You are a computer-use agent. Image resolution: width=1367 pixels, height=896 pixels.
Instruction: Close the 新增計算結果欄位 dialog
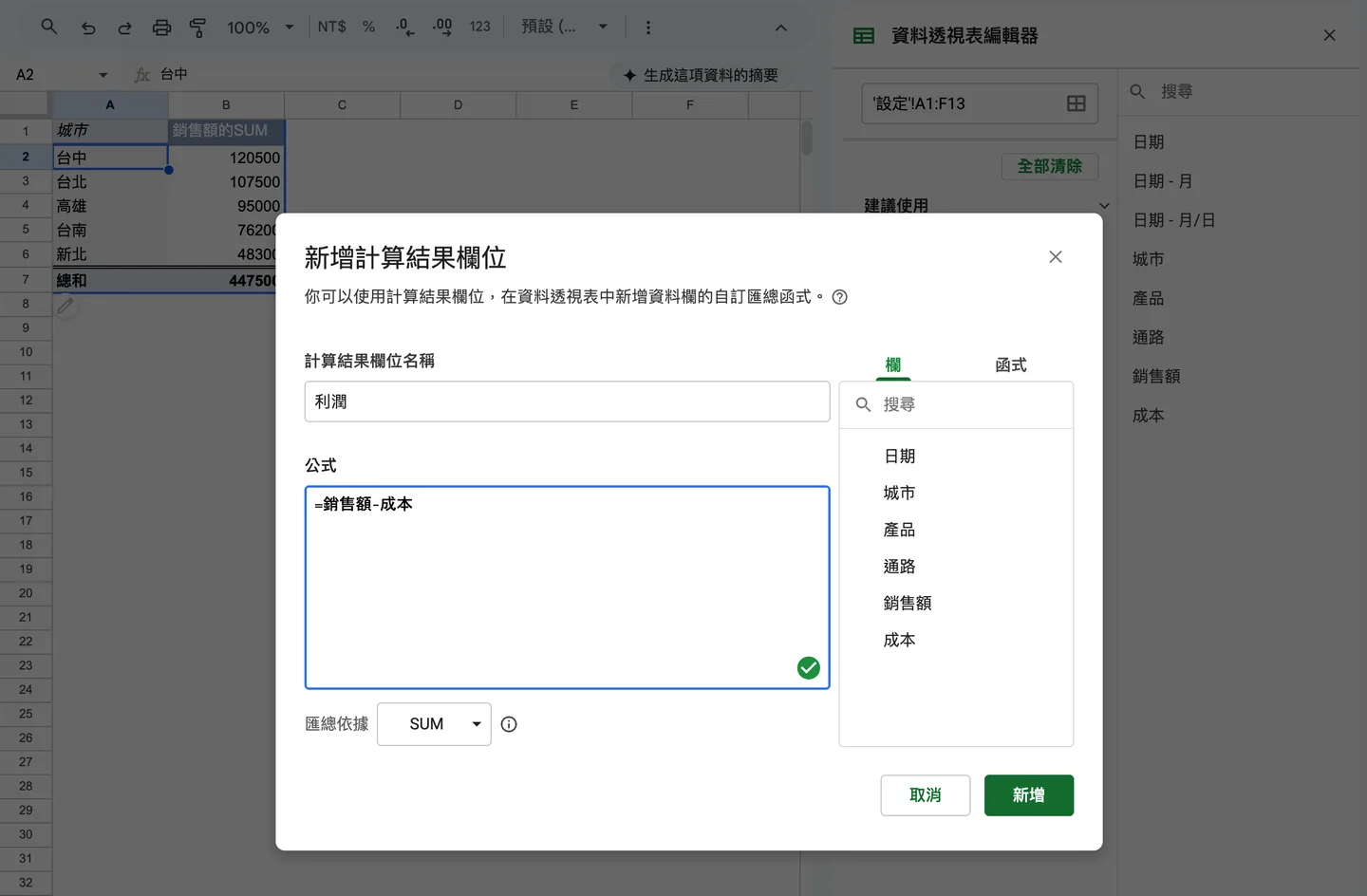click(x=1056, y=257)
